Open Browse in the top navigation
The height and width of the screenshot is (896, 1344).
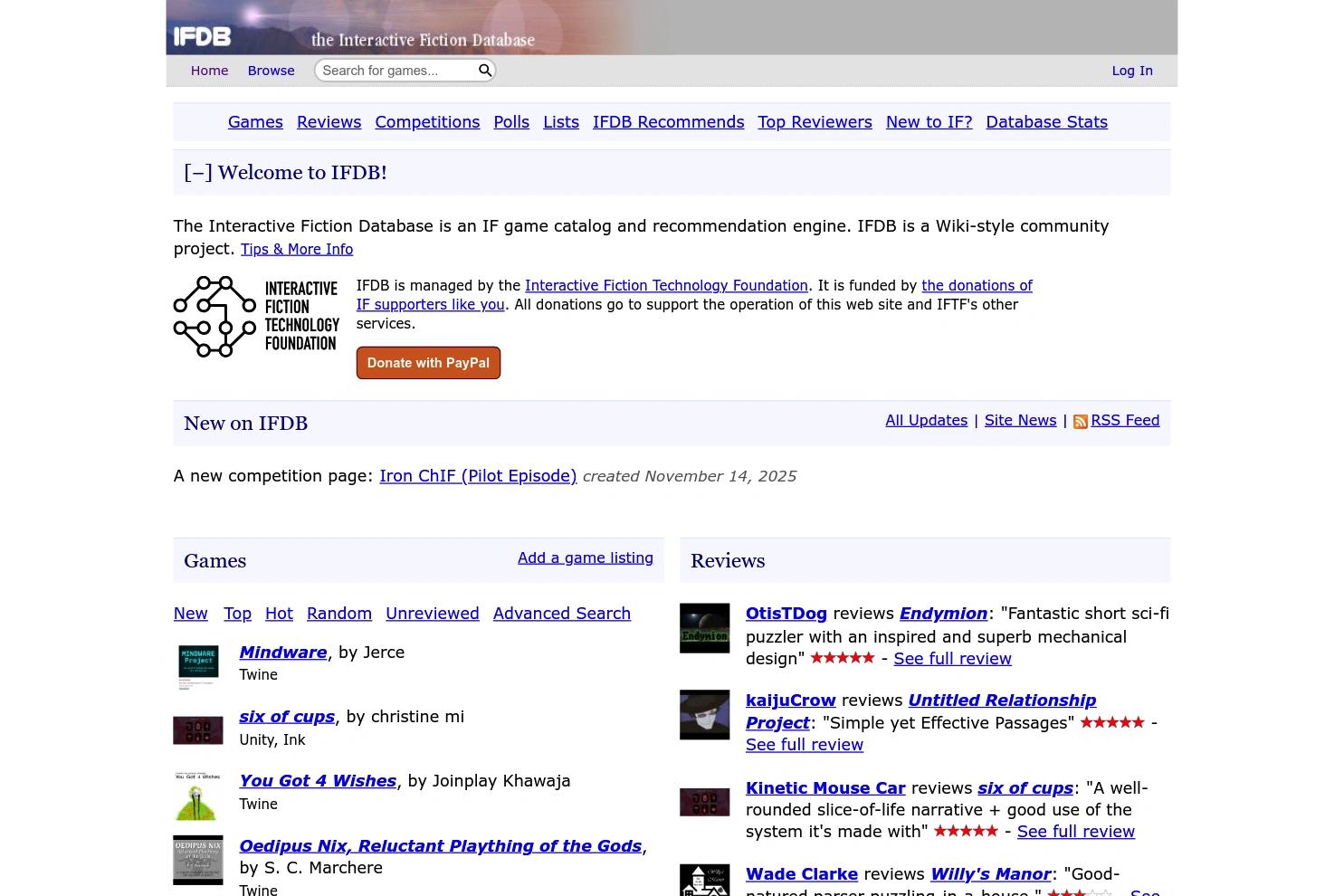[271, 71]
